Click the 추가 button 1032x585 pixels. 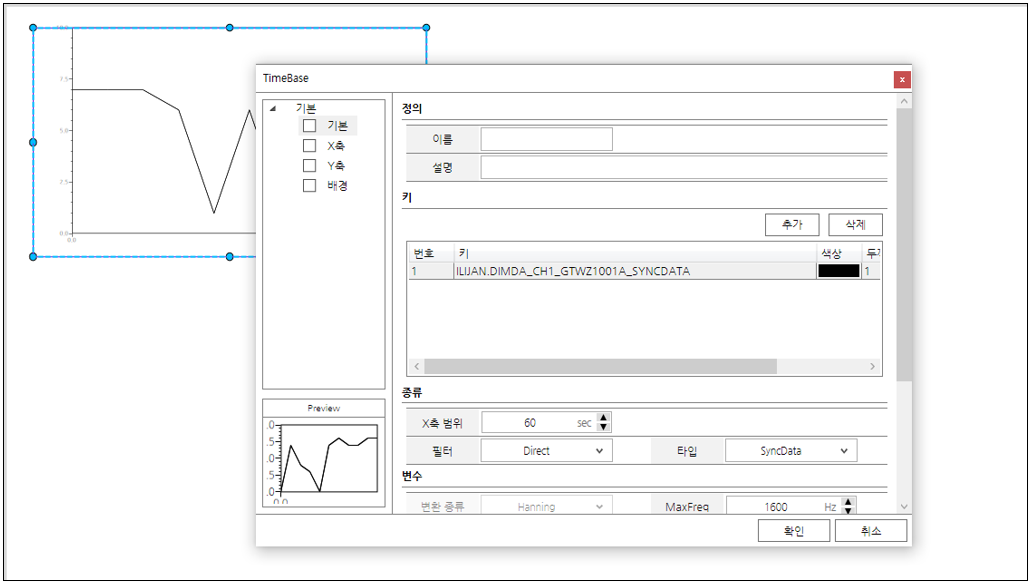point(792,224)
